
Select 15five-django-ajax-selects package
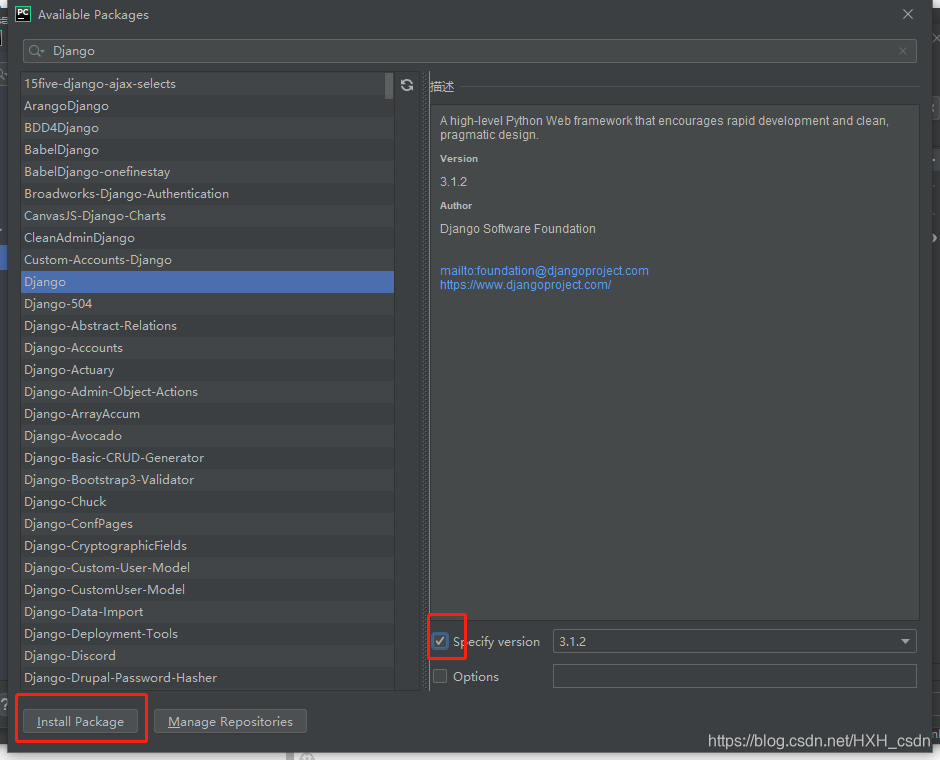tap(207, 84)
